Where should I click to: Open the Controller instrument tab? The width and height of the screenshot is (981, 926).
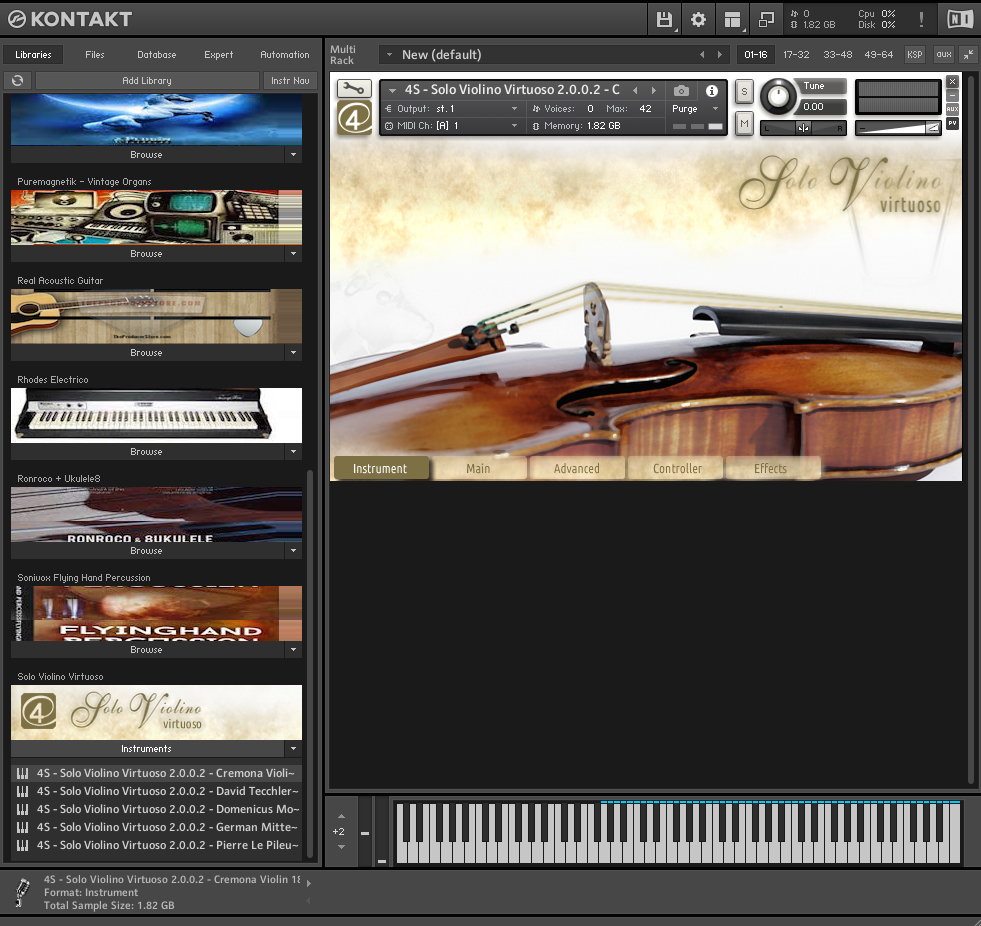[x=677, y=469]
